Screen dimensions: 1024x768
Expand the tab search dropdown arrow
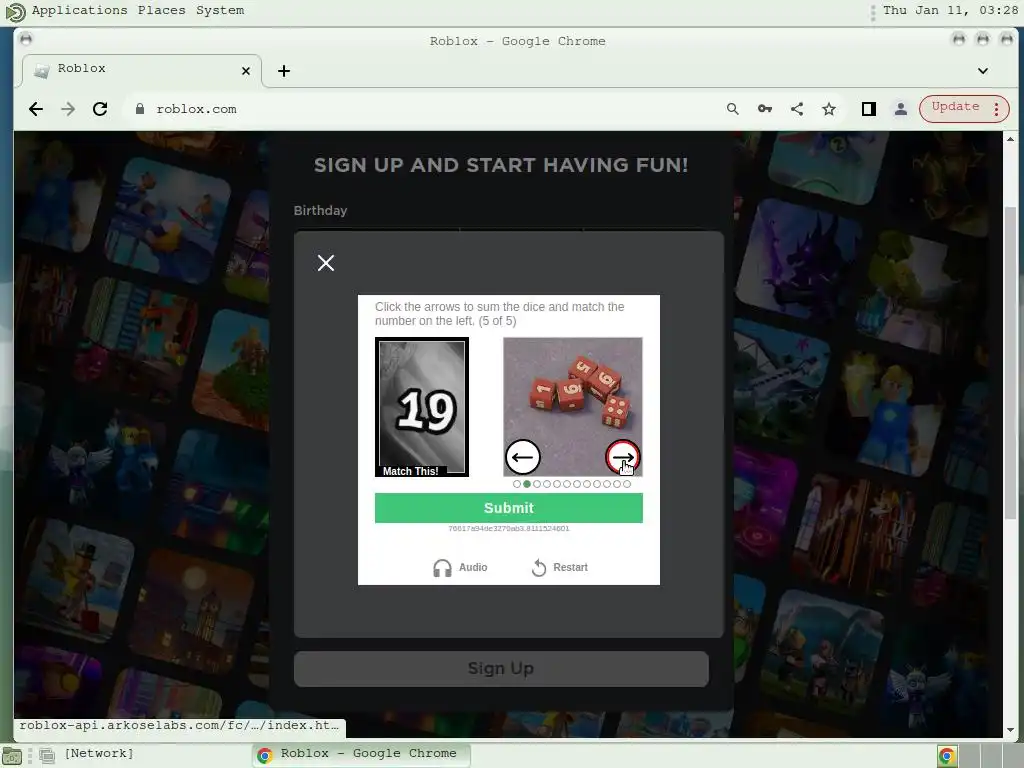pyautogui.click(x=983, y=71)
